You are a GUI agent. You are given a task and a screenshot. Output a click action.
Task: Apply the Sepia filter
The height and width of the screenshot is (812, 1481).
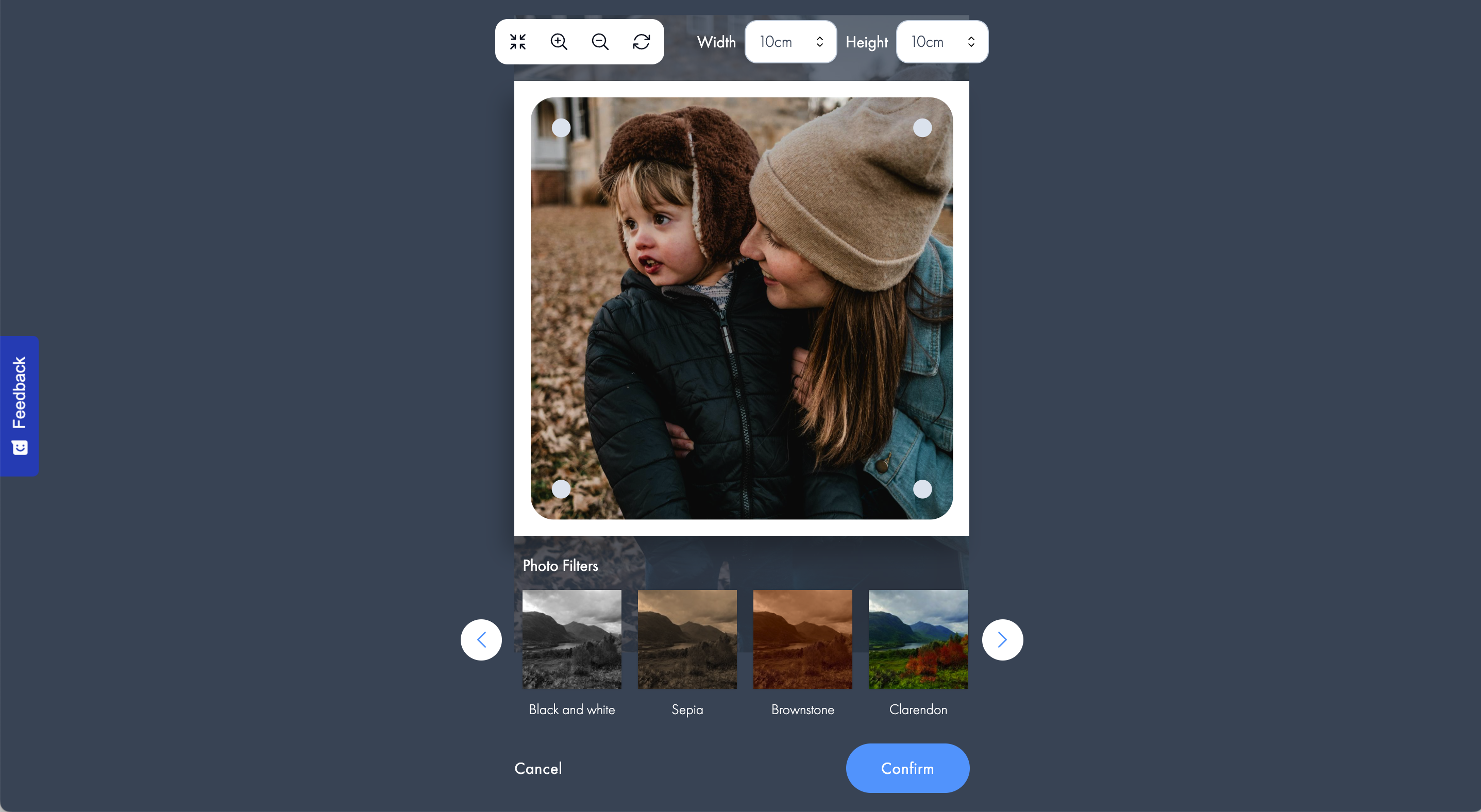click(687, 639)
